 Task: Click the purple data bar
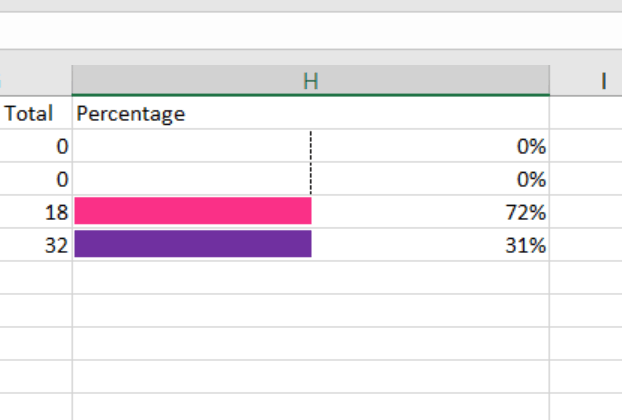pyautogui.click(x=193, y=244)
